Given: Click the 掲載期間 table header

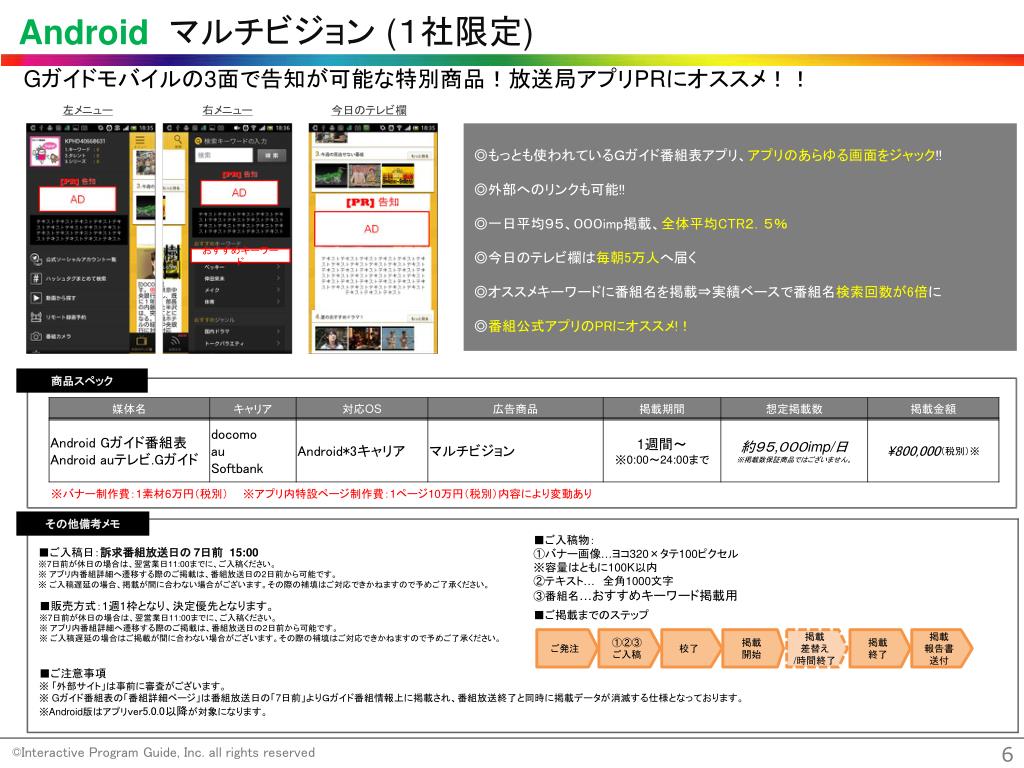Looking at the screenshot, I should [662, 409].
